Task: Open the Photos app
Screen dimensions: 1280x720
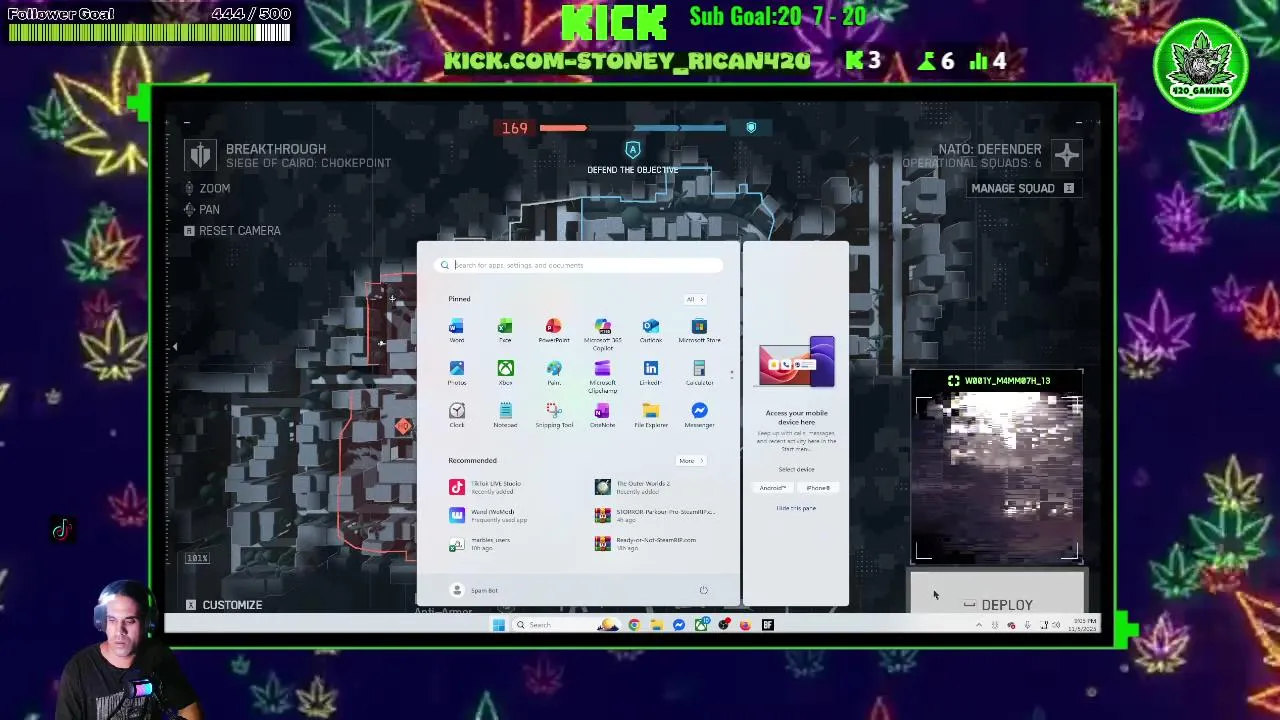Action: 456,373
